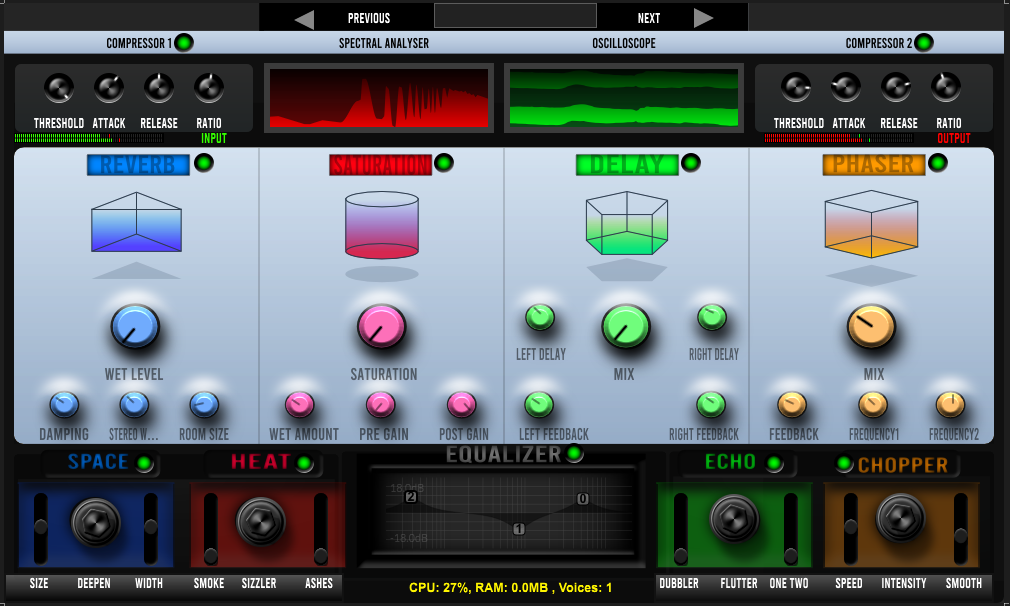Click Compressor 2 Threshold knob
Viewport: 1010px width, 606px height.
tap(796, 88)
